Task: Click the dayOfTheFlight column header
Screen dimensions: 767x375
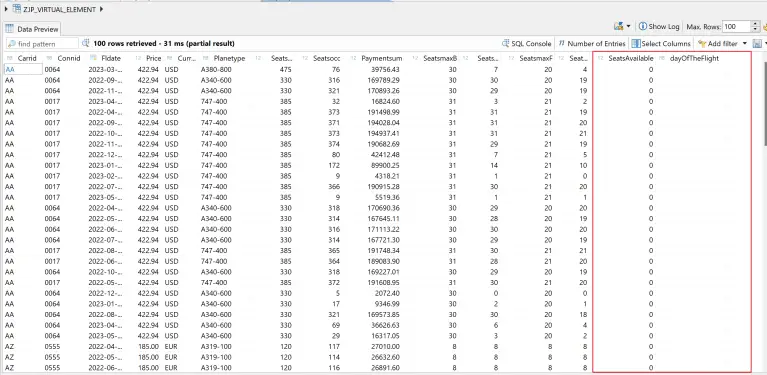Action: 694,58
